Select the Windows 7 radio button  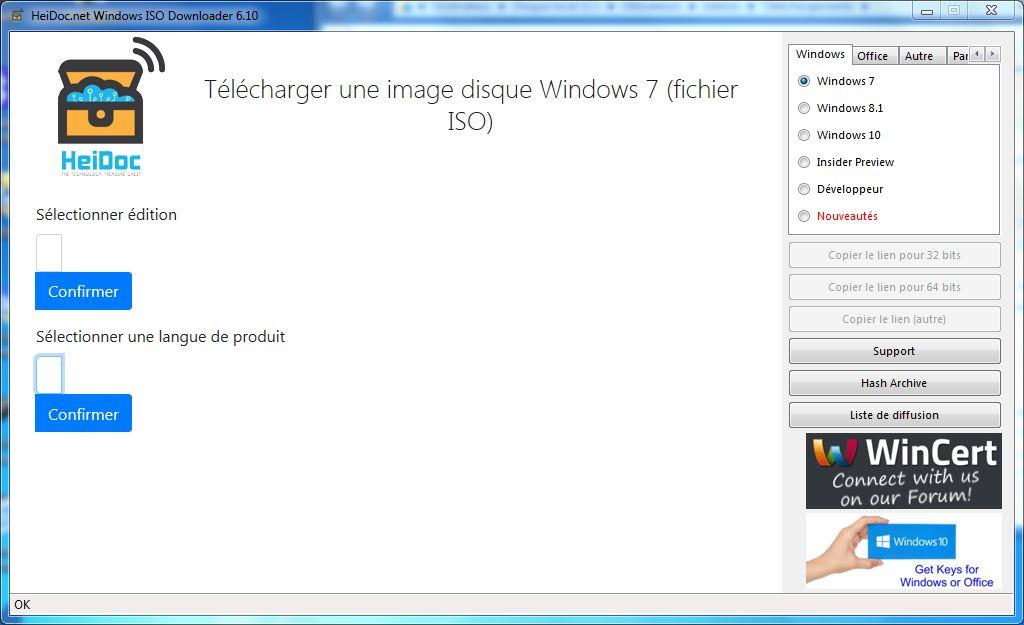pyautogui.click(x=804, y=81)
